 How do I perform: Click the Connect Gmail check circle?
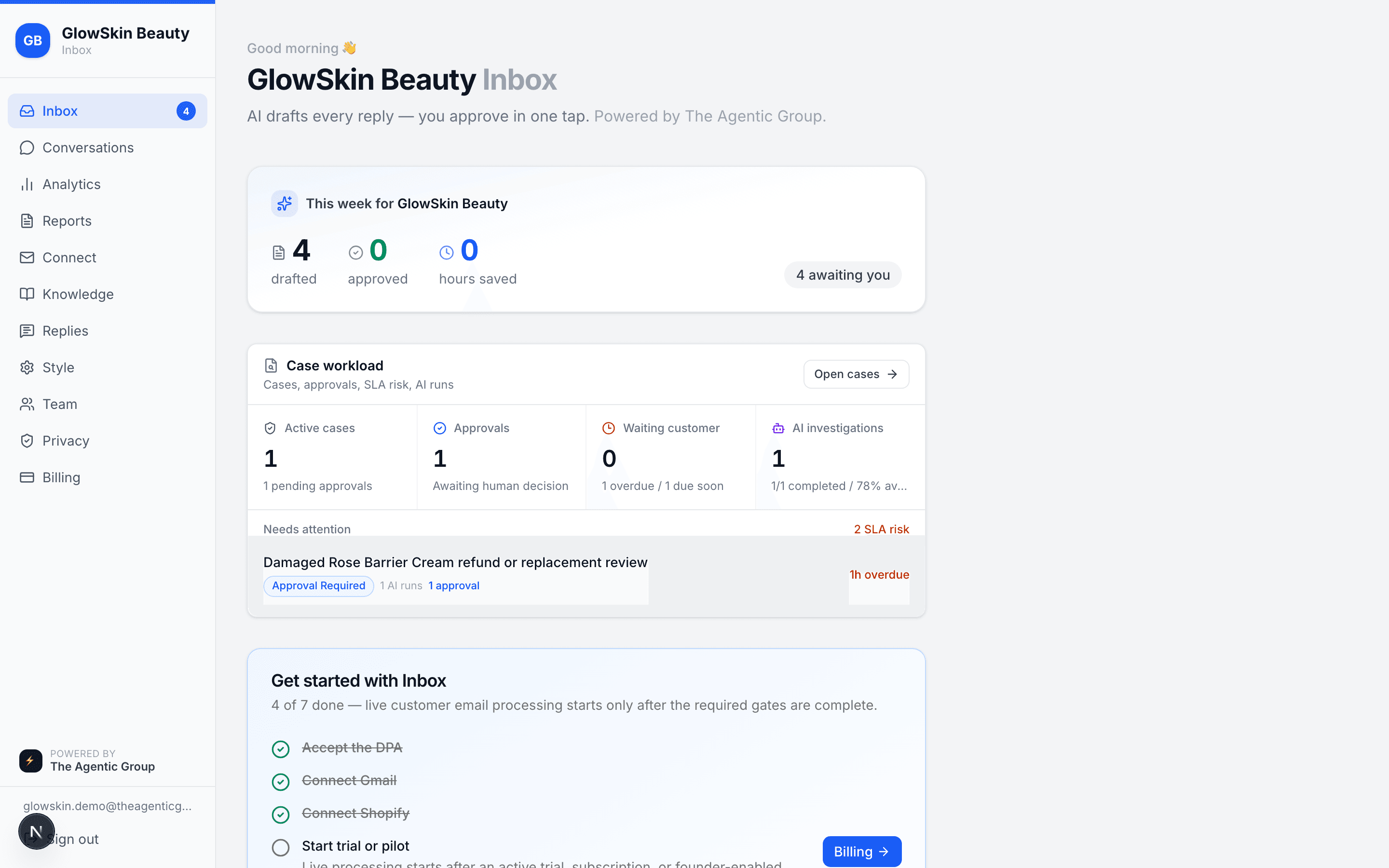[x=280, y=781]
